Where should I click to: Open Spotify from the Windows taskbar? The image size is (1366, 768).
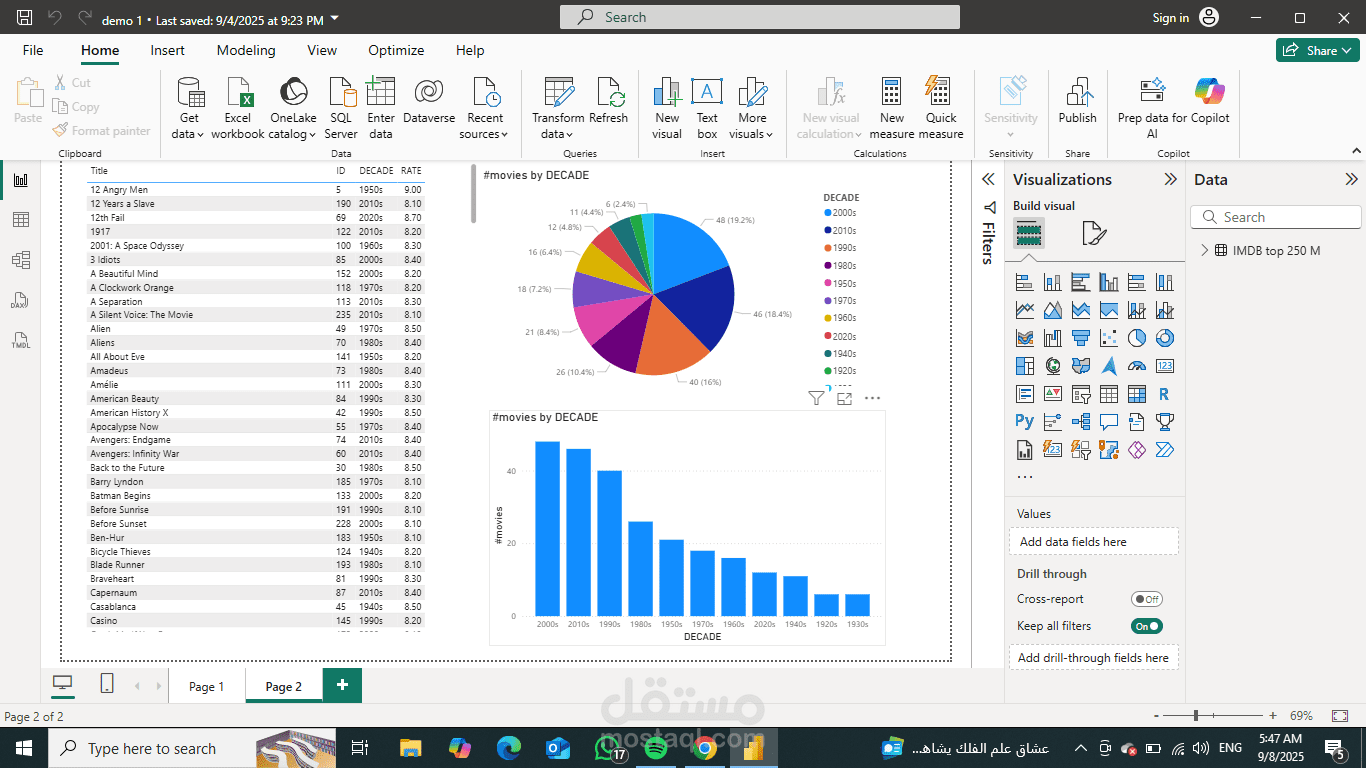(x=655, y=747)
